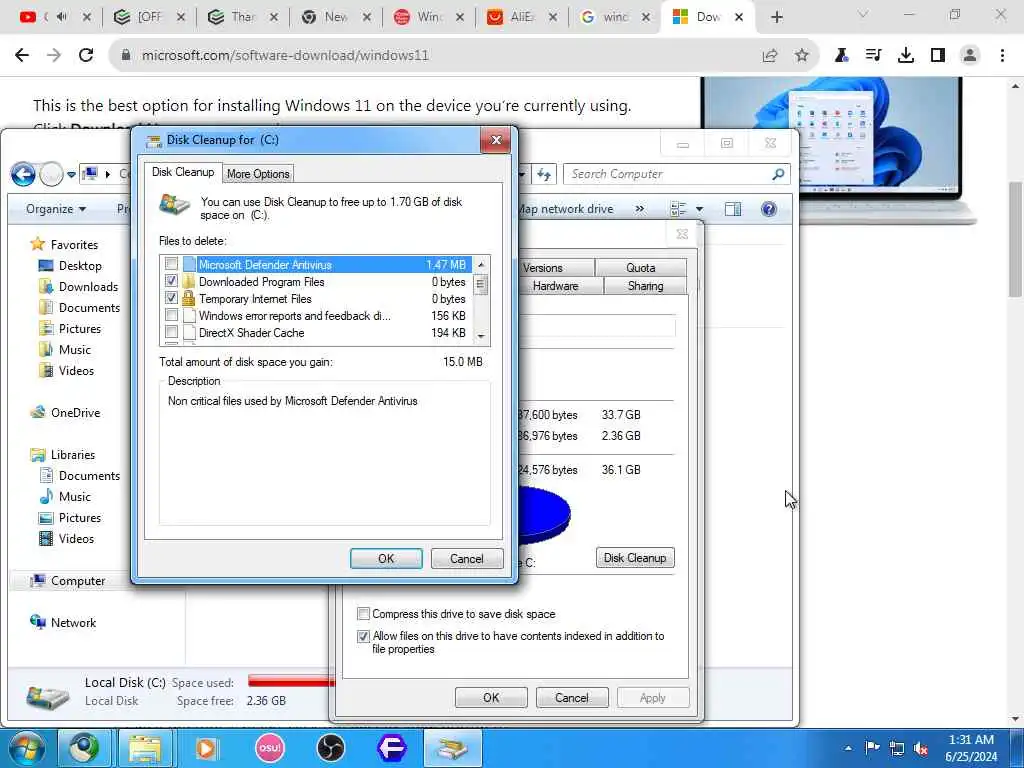The height and width of the screenshot is (768, 1024).
Task: Switch to the AliExpress browser tab
Action: coord(522,18)
